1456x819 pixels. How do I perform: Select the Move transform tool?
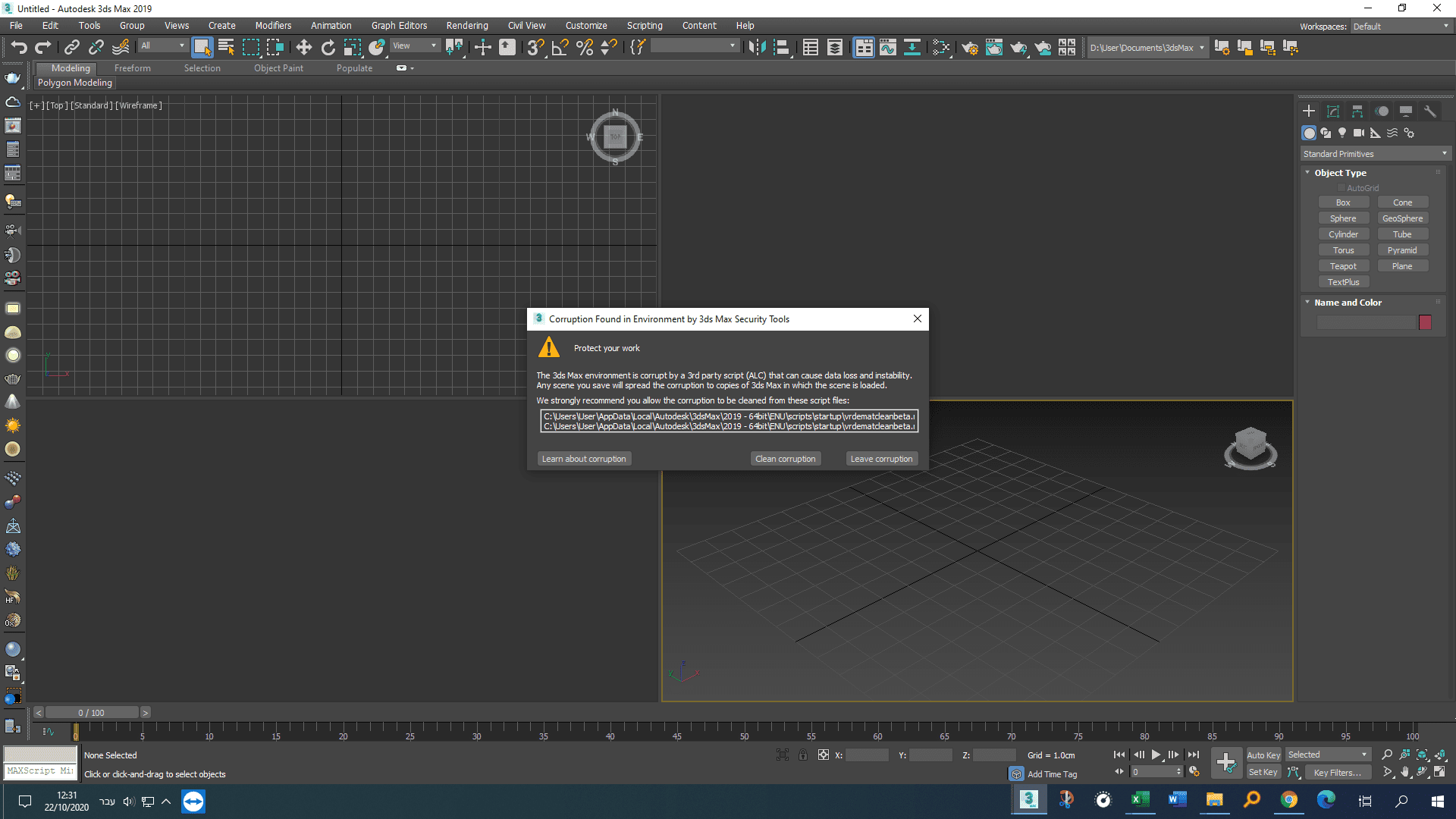pos(303,48)
